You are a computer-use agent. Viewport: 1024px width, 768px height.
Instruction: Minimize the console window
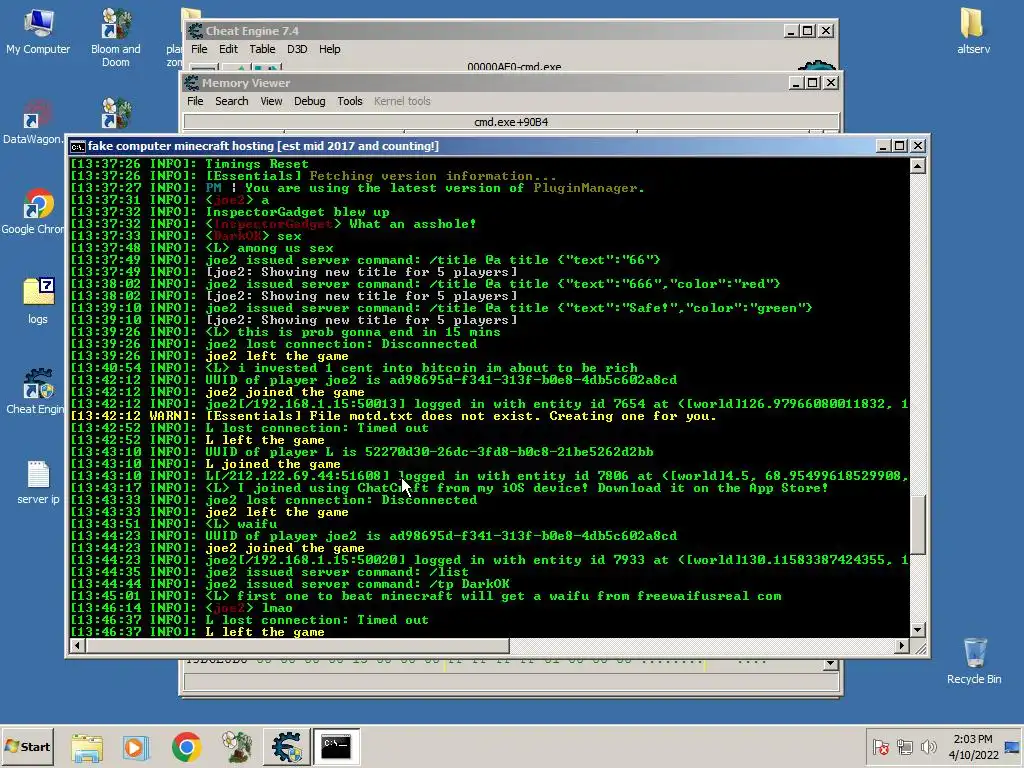coord(882,146)
